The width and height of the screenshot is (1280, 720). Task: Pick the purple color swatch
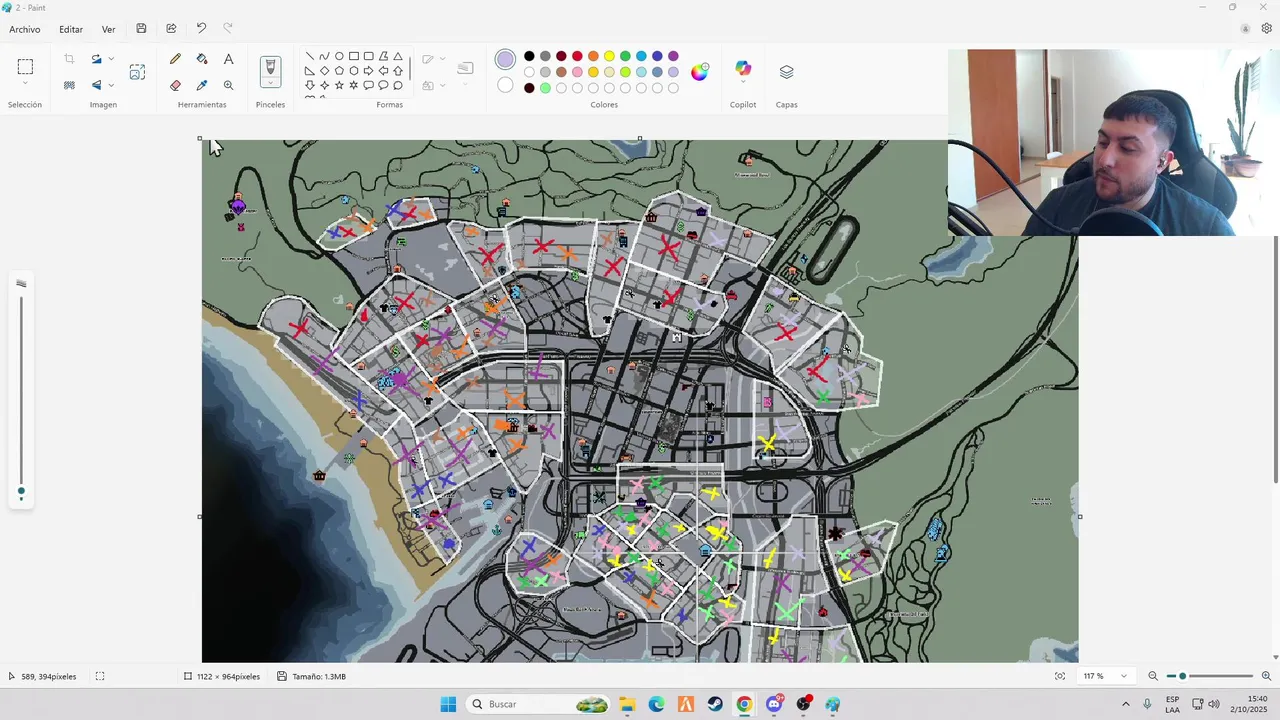673,56
